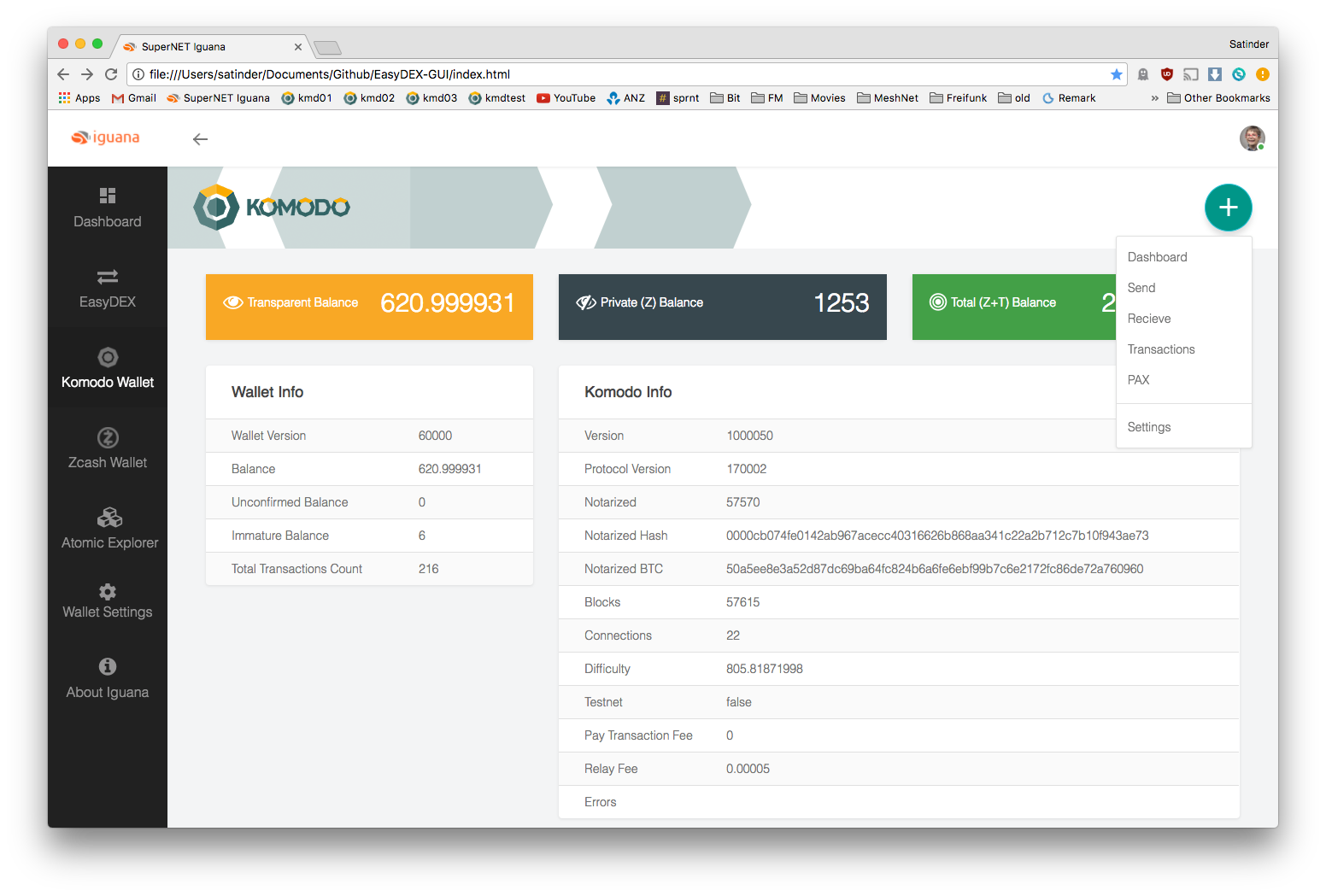Open the Dashboard sidebar icon

(108, 196)
